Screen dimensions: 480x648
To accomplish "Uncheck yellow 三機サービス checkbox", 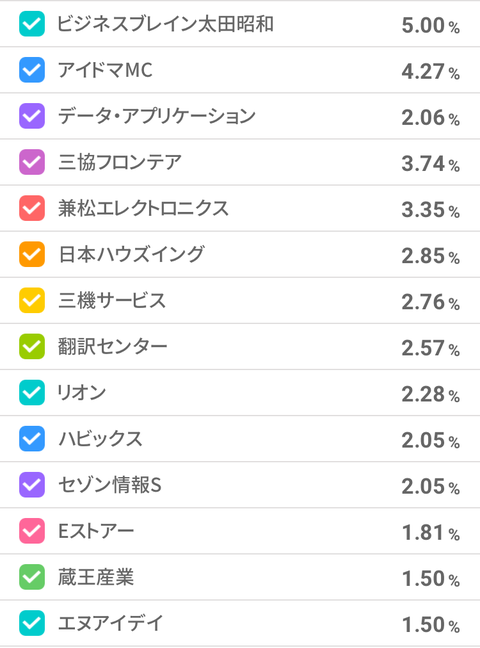I will [x=32, y=300].
